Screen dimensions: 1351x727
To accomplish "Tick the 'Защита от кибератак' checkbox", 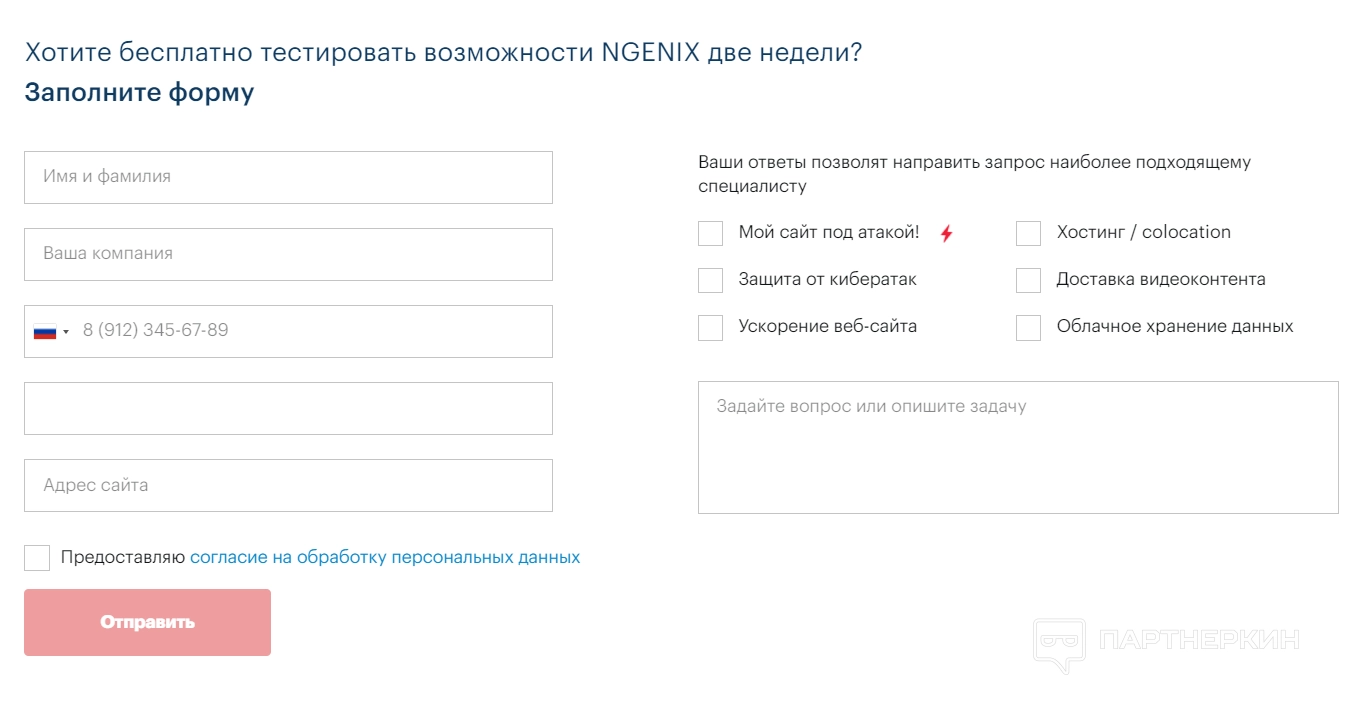I will (710, 280).
